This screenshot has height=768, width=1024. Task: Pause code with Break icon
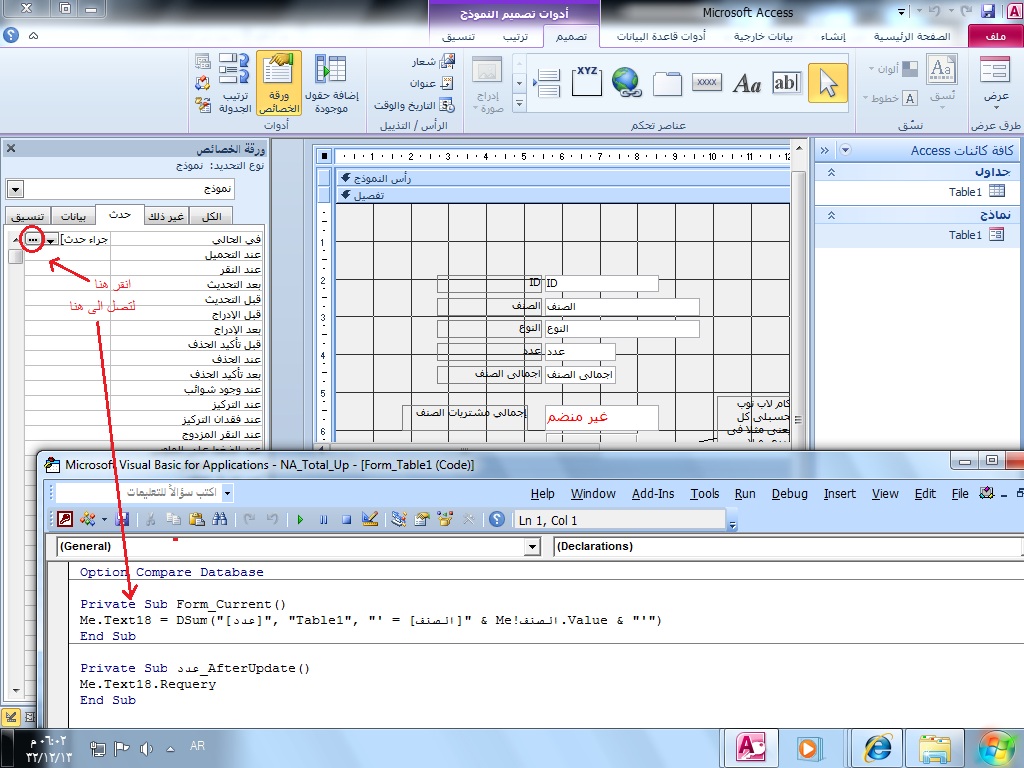coord(323,520)
